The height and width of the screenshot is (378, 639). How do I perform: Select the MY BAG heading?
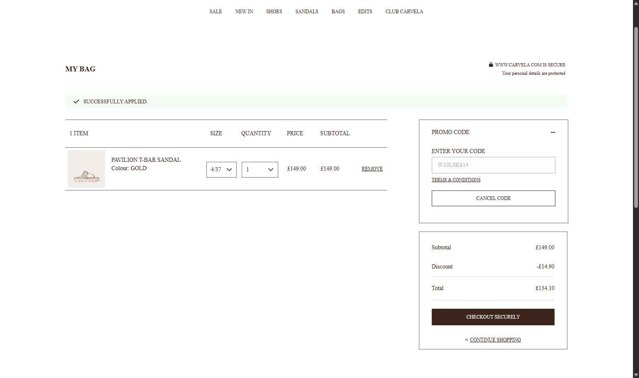pyautogui.click(x=80, y=69)
